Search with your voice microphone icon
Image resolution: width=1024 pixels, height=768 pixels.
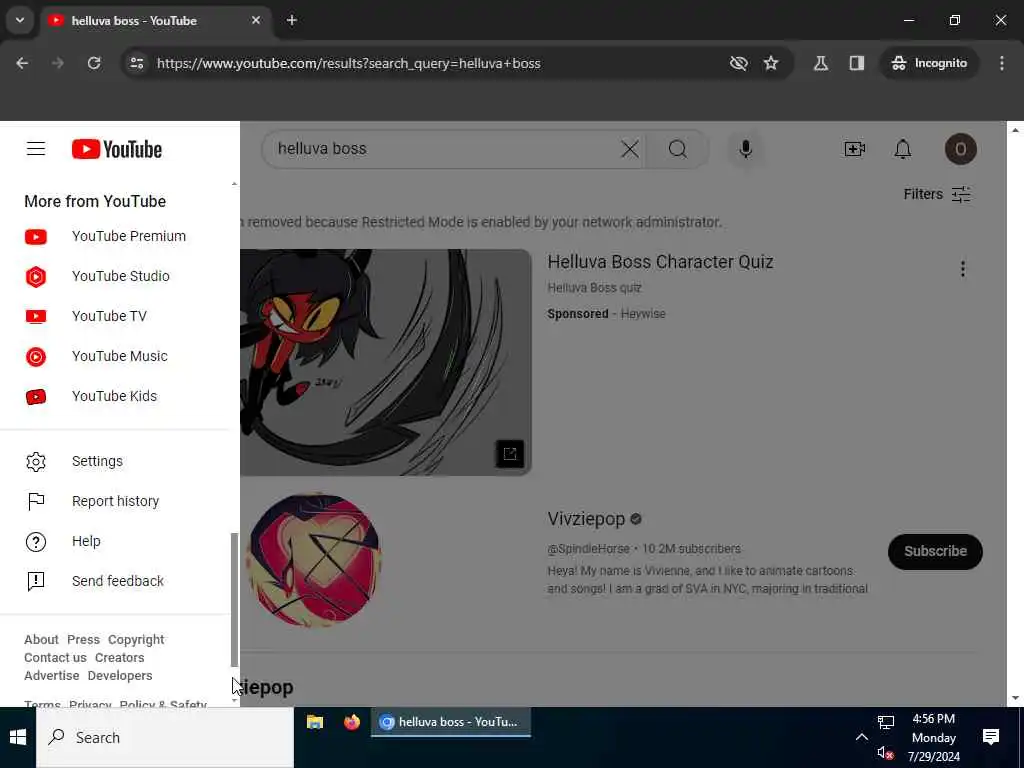pyautogui.click(x=746, y=149)
